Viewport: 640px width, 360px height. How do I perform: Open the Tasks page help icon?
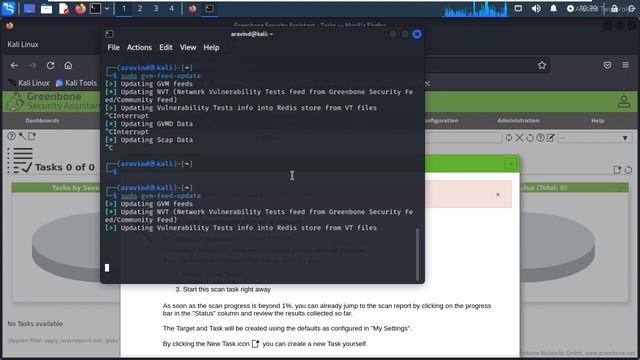click(x=11, y=136)
